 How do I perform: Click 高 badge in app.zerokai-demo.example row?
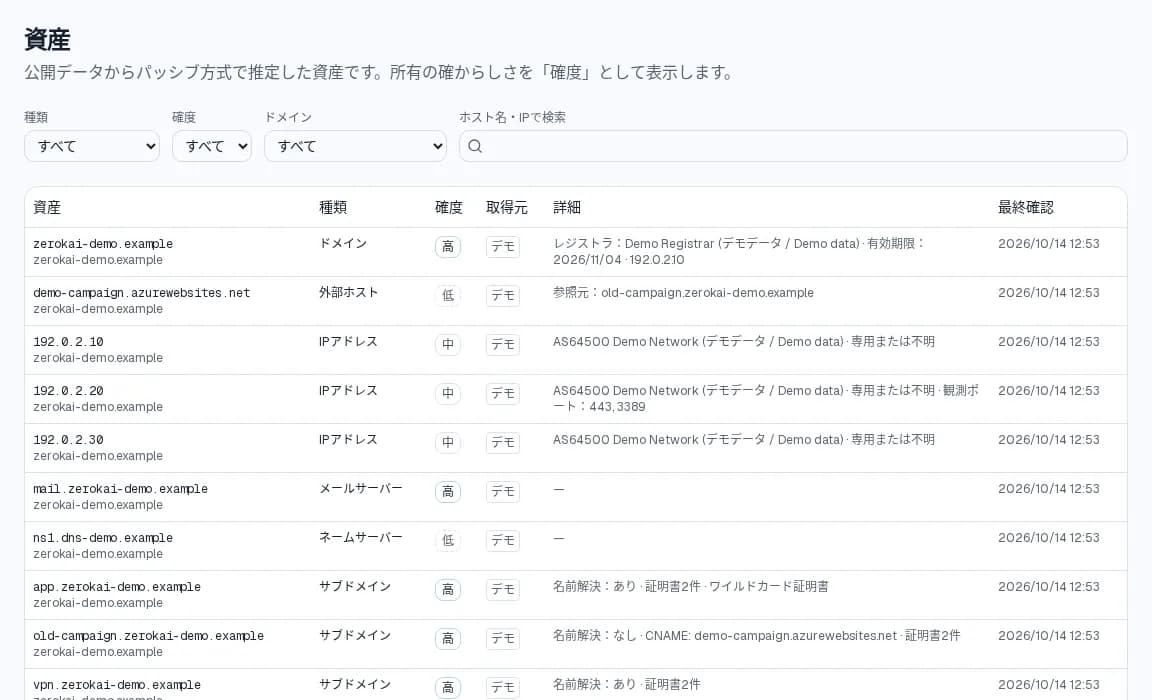point(447,590)
